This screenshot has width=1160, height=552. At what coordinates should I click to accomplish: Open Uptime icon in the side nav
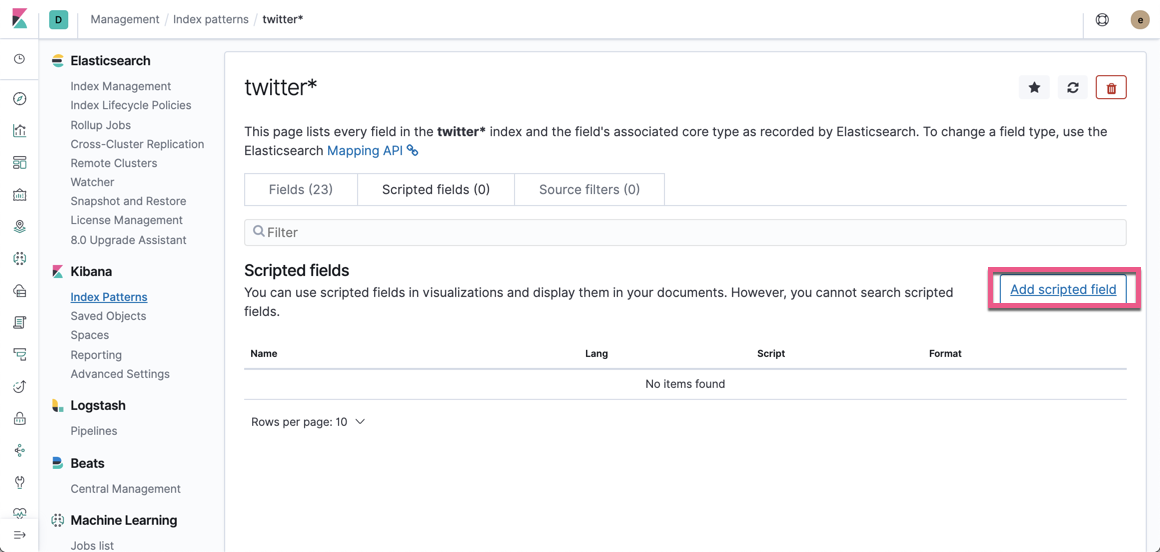(x=20, y=386)
